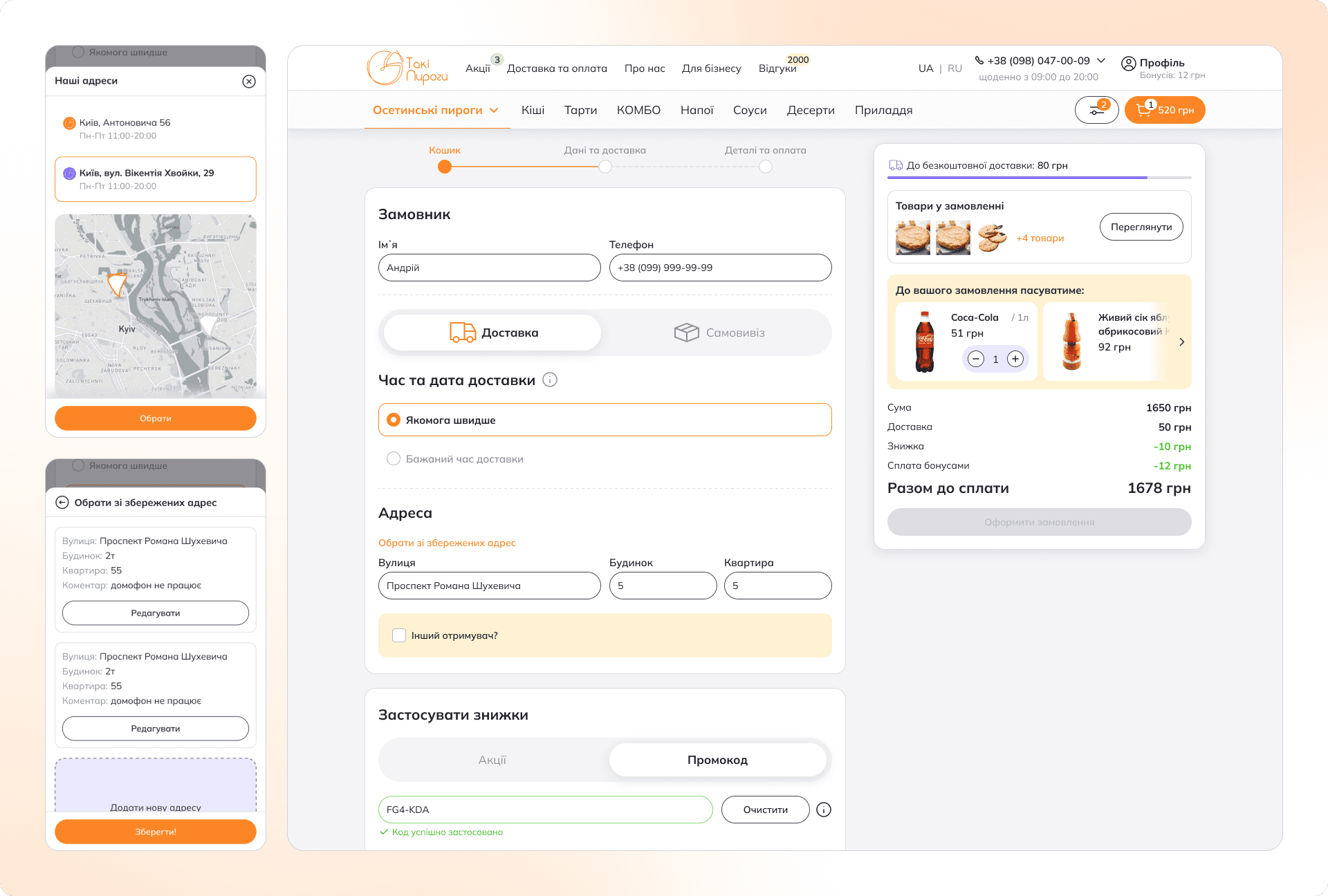Open the shopping cart showing 520 грн
1328x896 pixels.
pyautogui.click(x=1165, y=110)
